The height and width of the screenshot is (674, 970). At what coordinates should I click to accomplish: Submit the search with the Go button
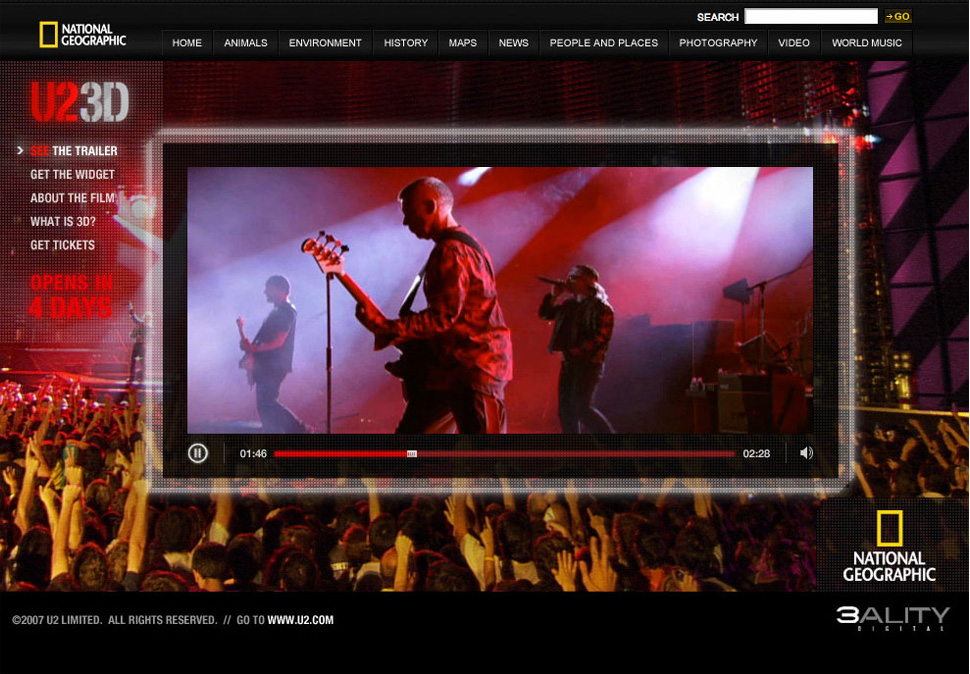pyautogui.click(x=898, y=17)
